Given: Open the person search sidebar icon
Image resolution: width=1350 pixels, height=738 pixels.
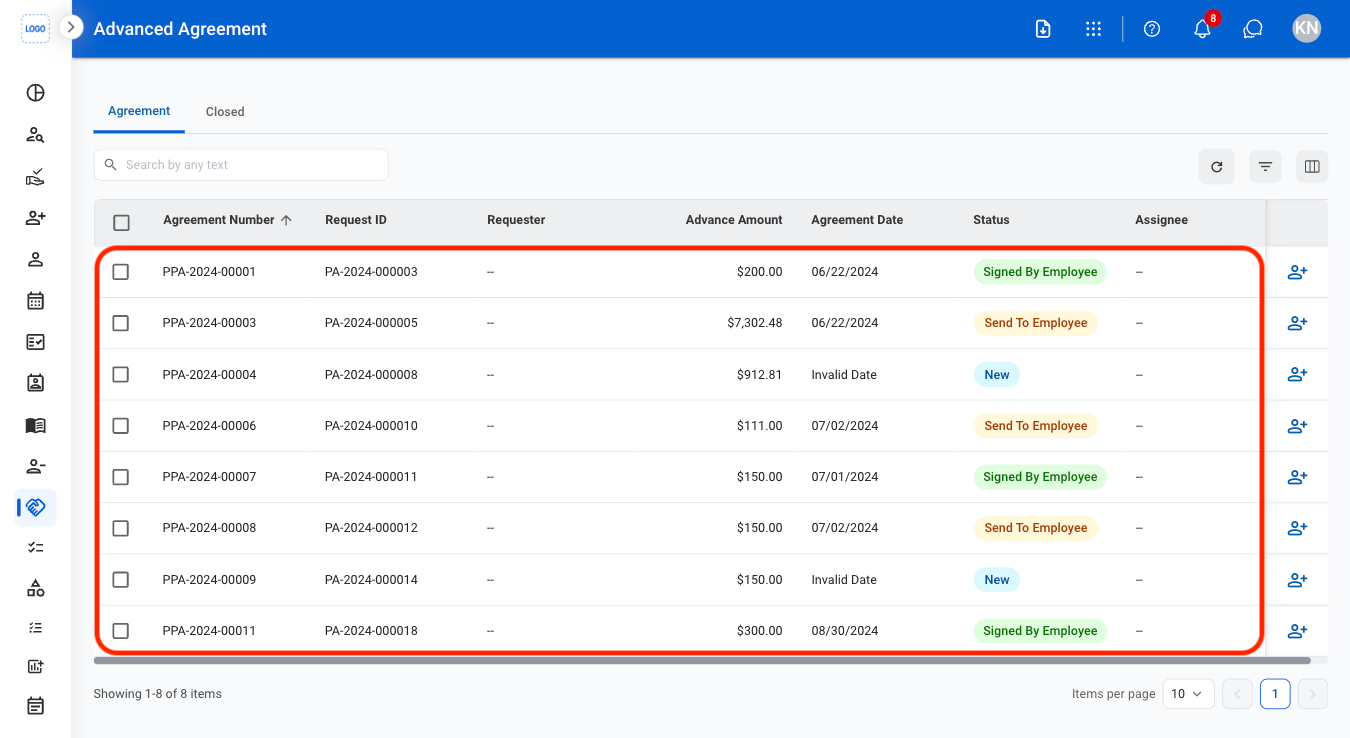Looking at the screenshot, I should [35, 135].
